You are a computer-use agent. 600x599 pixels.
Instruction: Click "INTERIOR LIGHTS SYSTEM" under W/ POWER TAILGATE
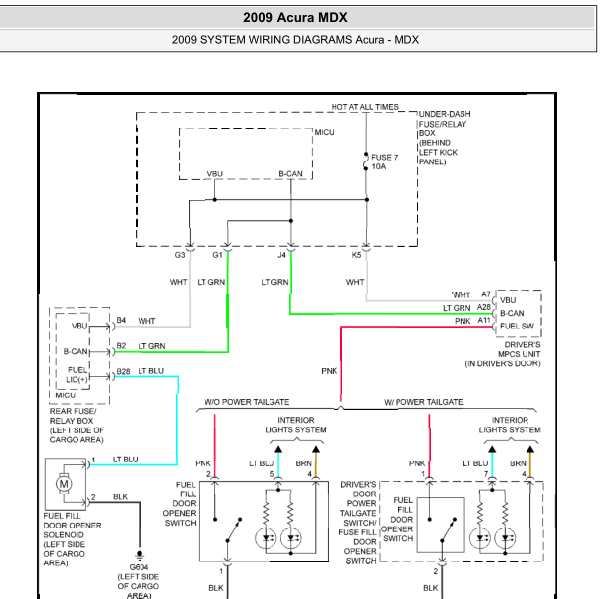509,425
